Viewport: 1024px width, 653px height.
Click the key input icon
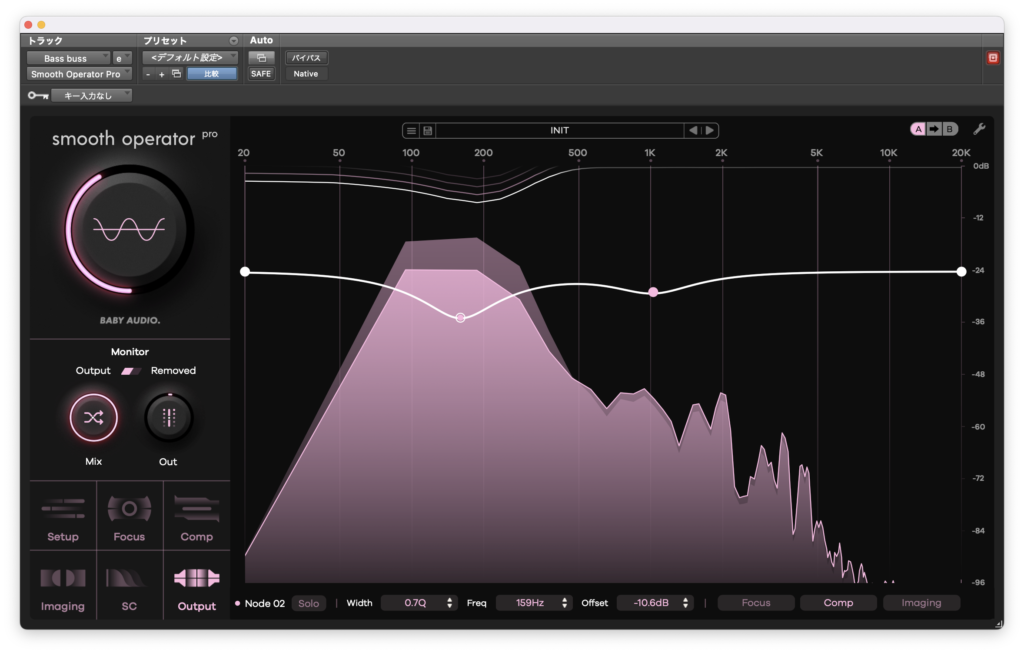(x=38, y=95)
